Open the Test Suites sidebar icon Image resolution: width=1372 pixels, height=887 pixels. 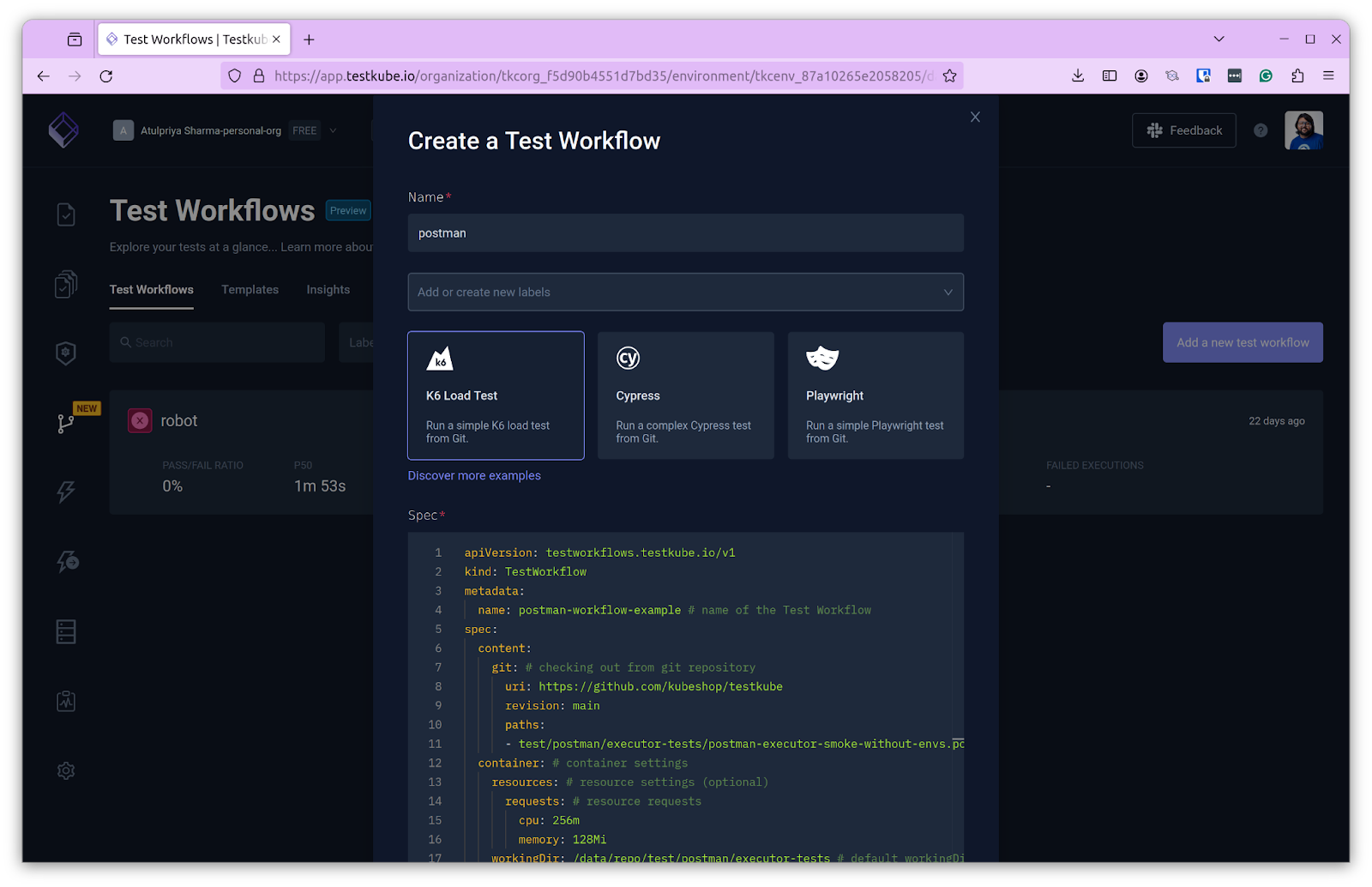66,284
